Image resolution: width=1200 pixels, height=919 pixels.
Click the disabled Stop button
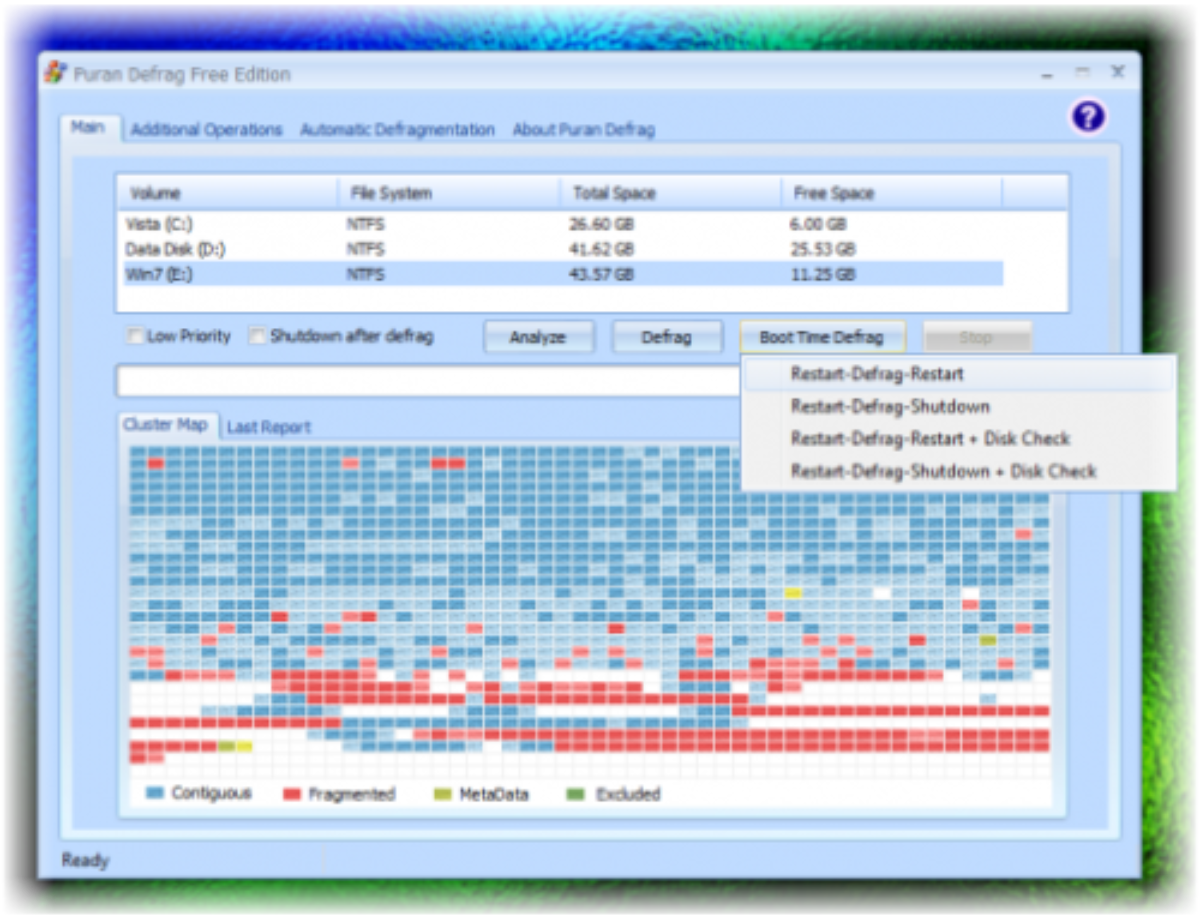[x=976, y=337]
